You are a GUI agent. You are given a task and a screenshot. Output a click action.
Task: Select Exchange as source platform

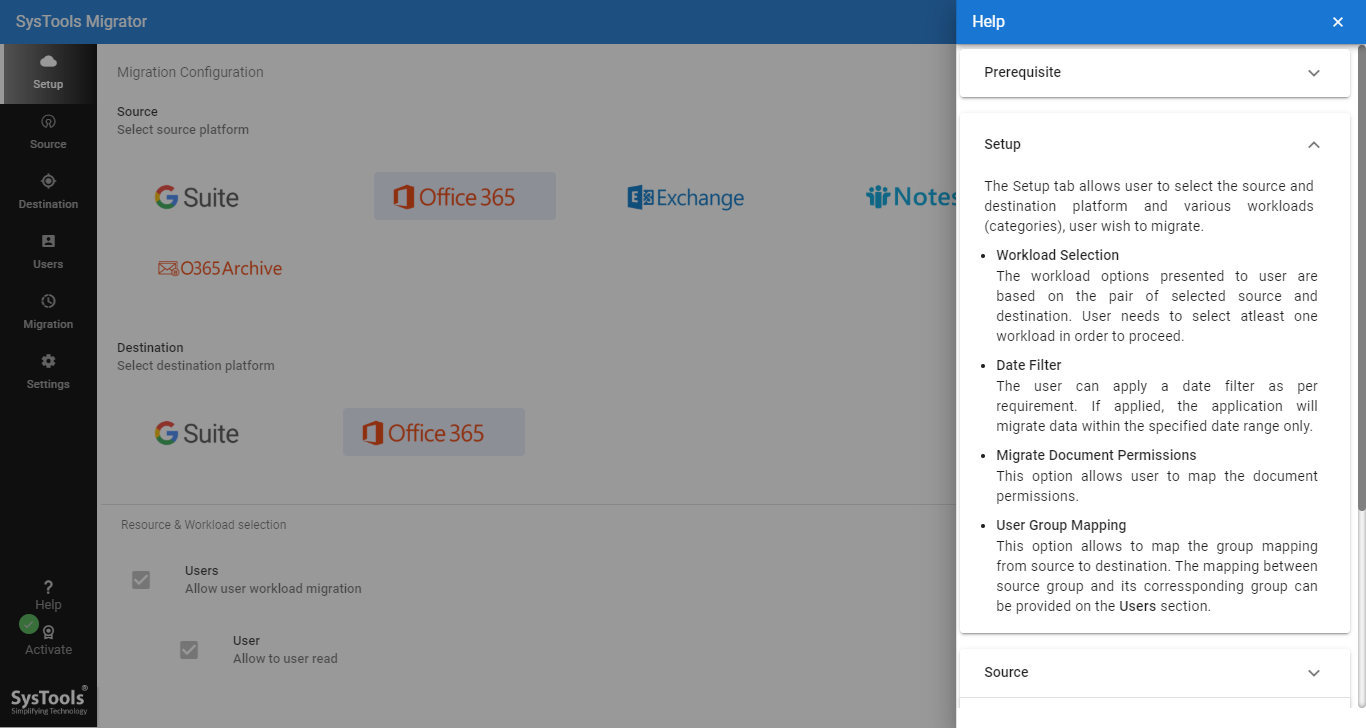point(686,197)
